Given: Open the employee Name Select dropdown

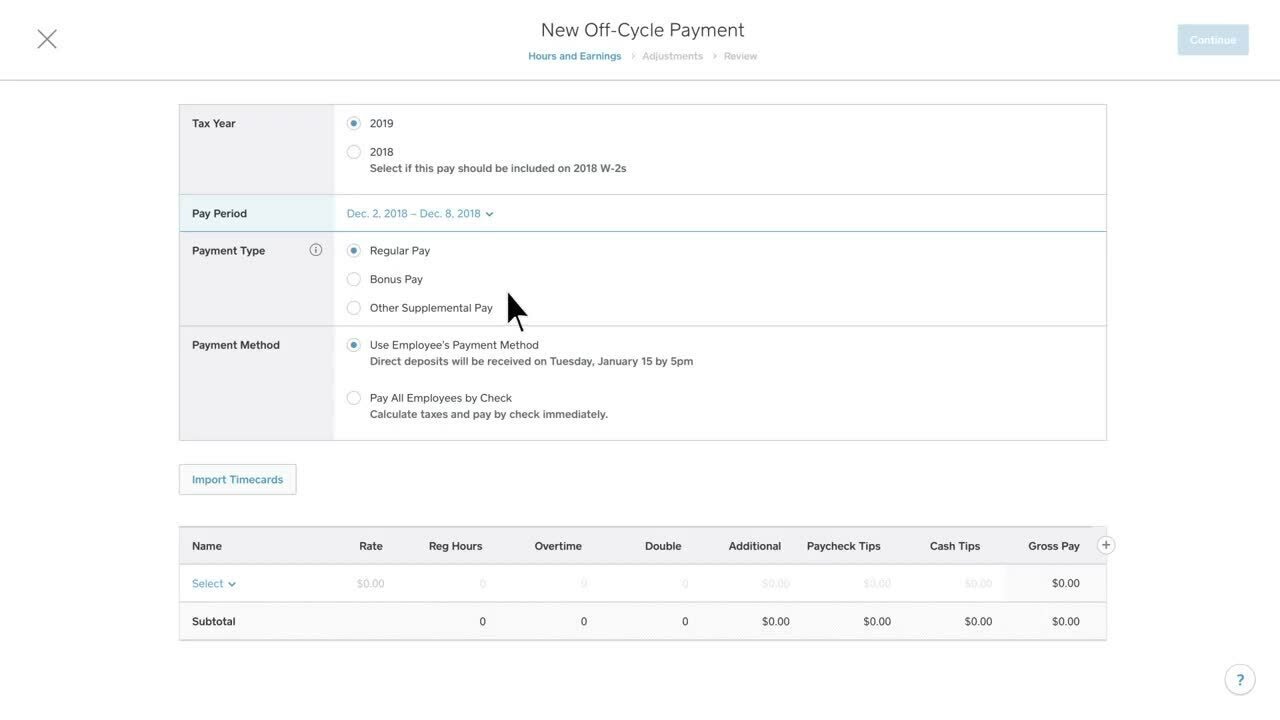Looking at the screenshot, I should click(214, 584).
